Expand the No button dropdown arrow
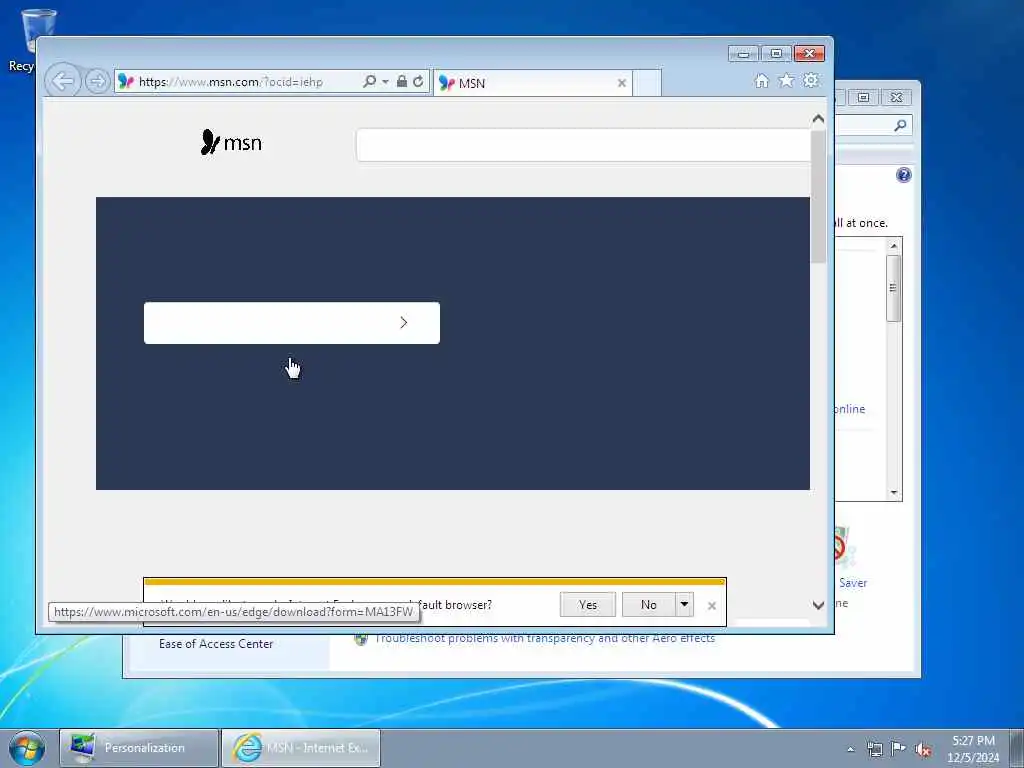Screen dimensions: 1024x768 coord(684,605)
